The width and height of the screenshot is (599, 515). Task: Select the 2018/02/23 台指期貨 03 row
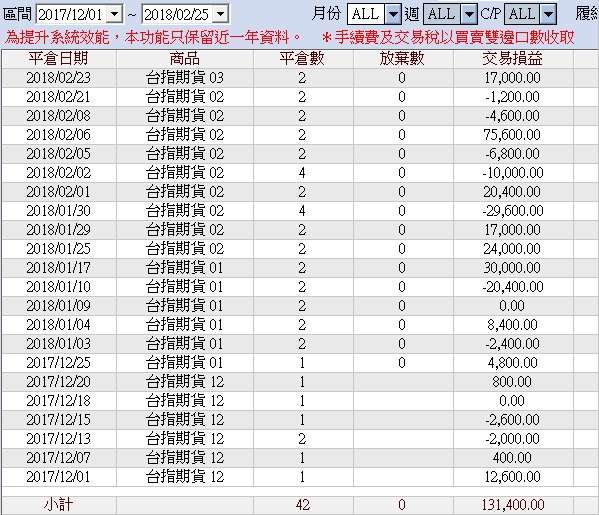pos(300,78)
